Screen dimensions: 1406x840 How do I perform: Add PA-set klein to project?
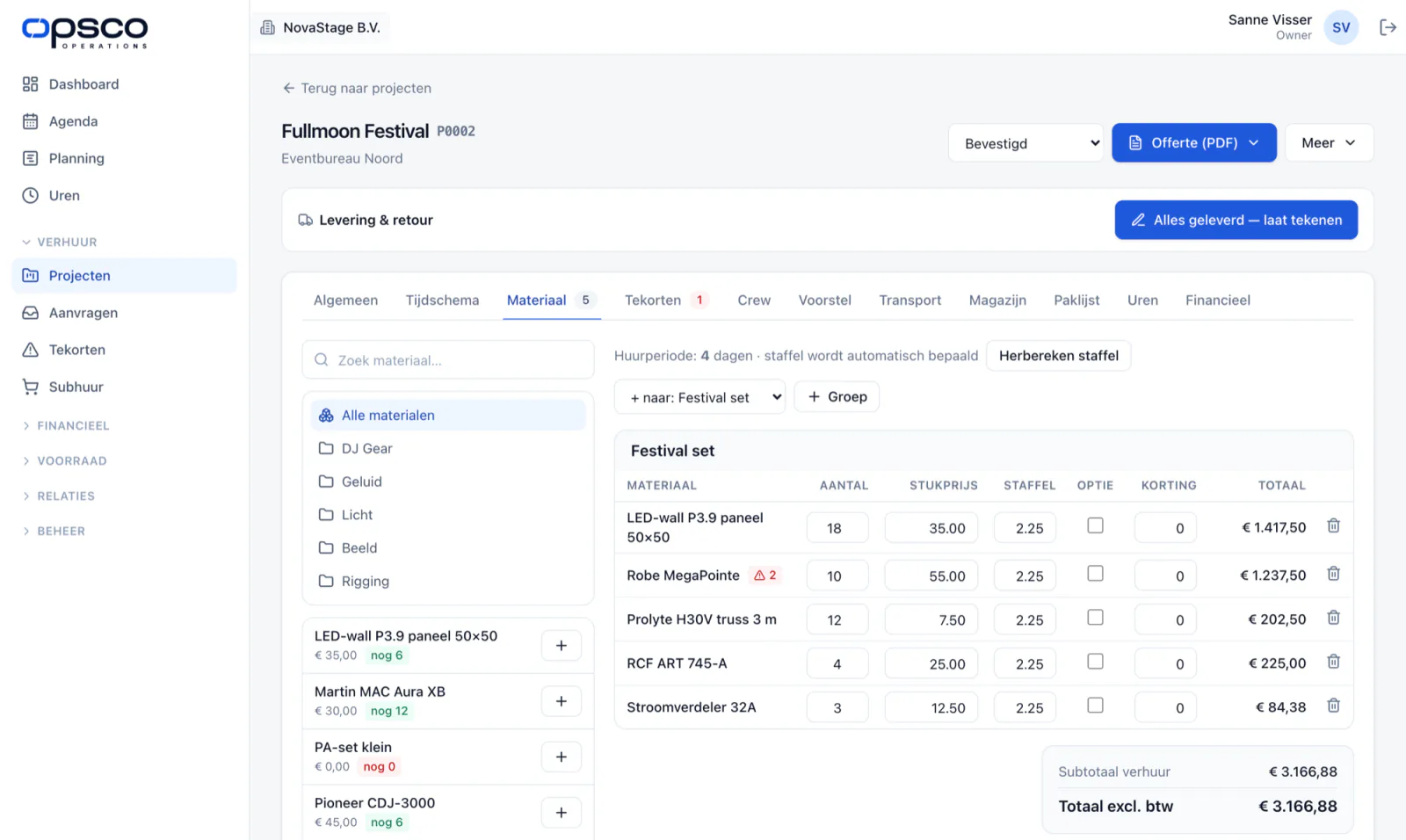[x=562, y=757]
